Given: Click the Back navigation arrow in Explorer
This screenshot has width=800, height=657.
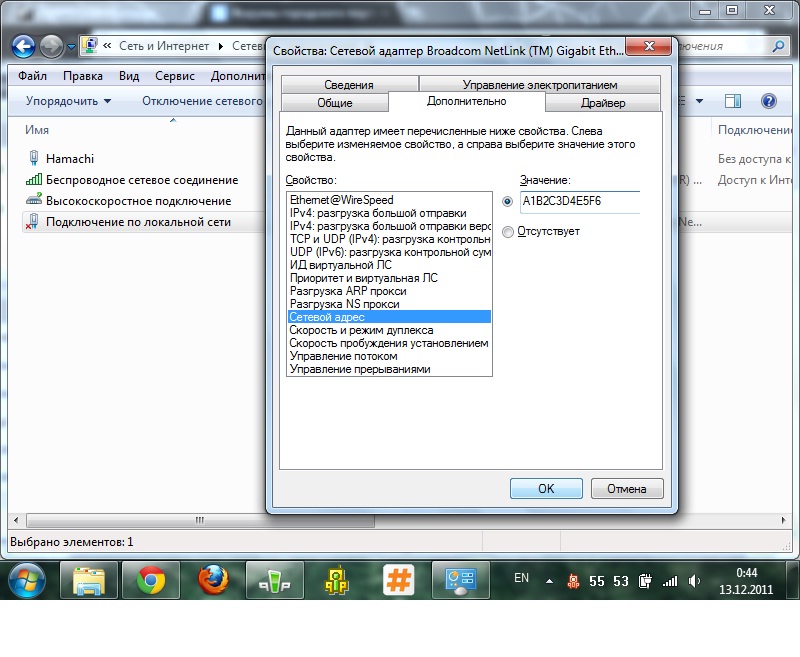Looking at the screenshot, I should coord(23,46).
